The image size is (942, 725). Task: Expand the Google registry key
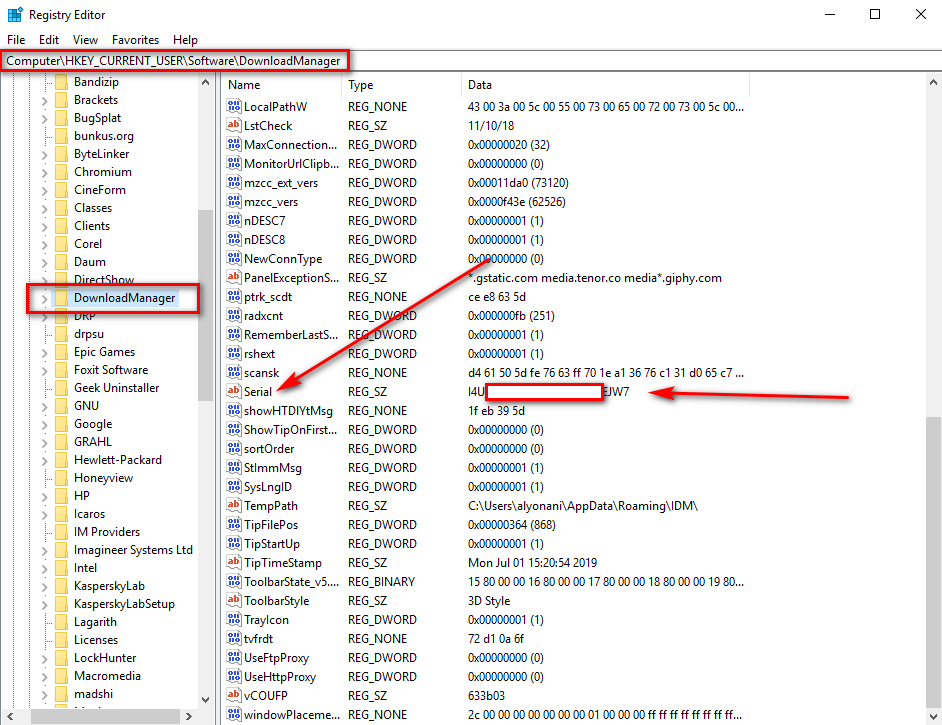point(44,425)
